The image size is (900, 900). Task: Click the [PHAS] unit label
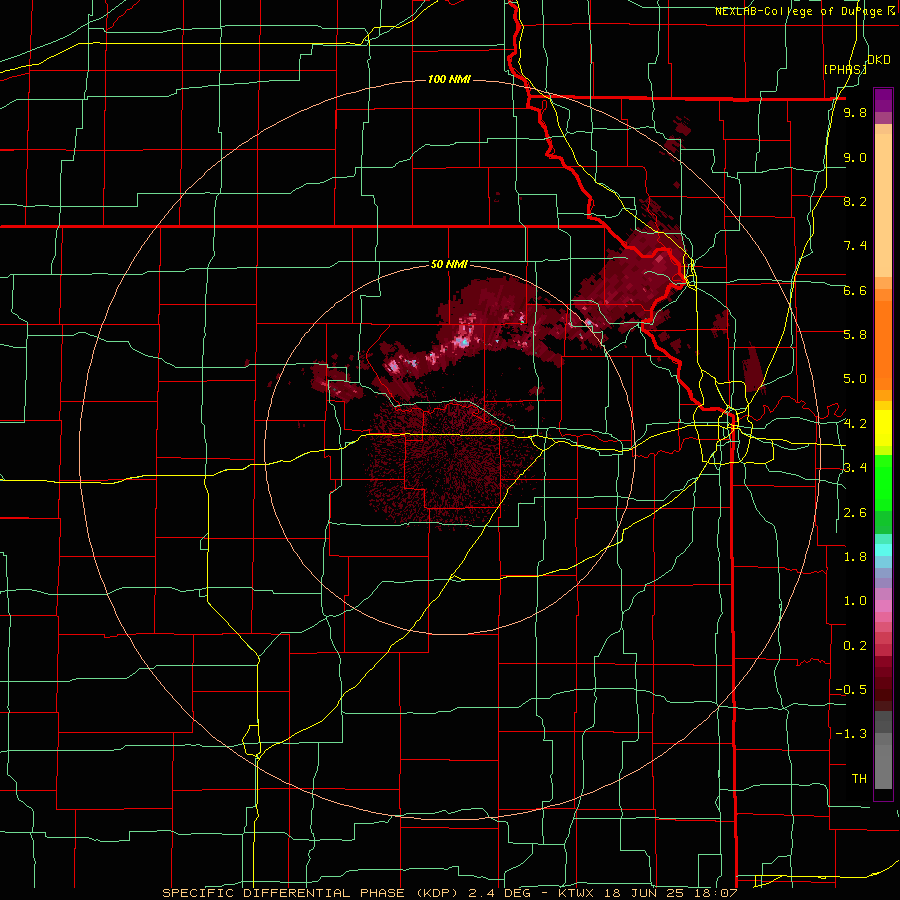click(845, 69)
